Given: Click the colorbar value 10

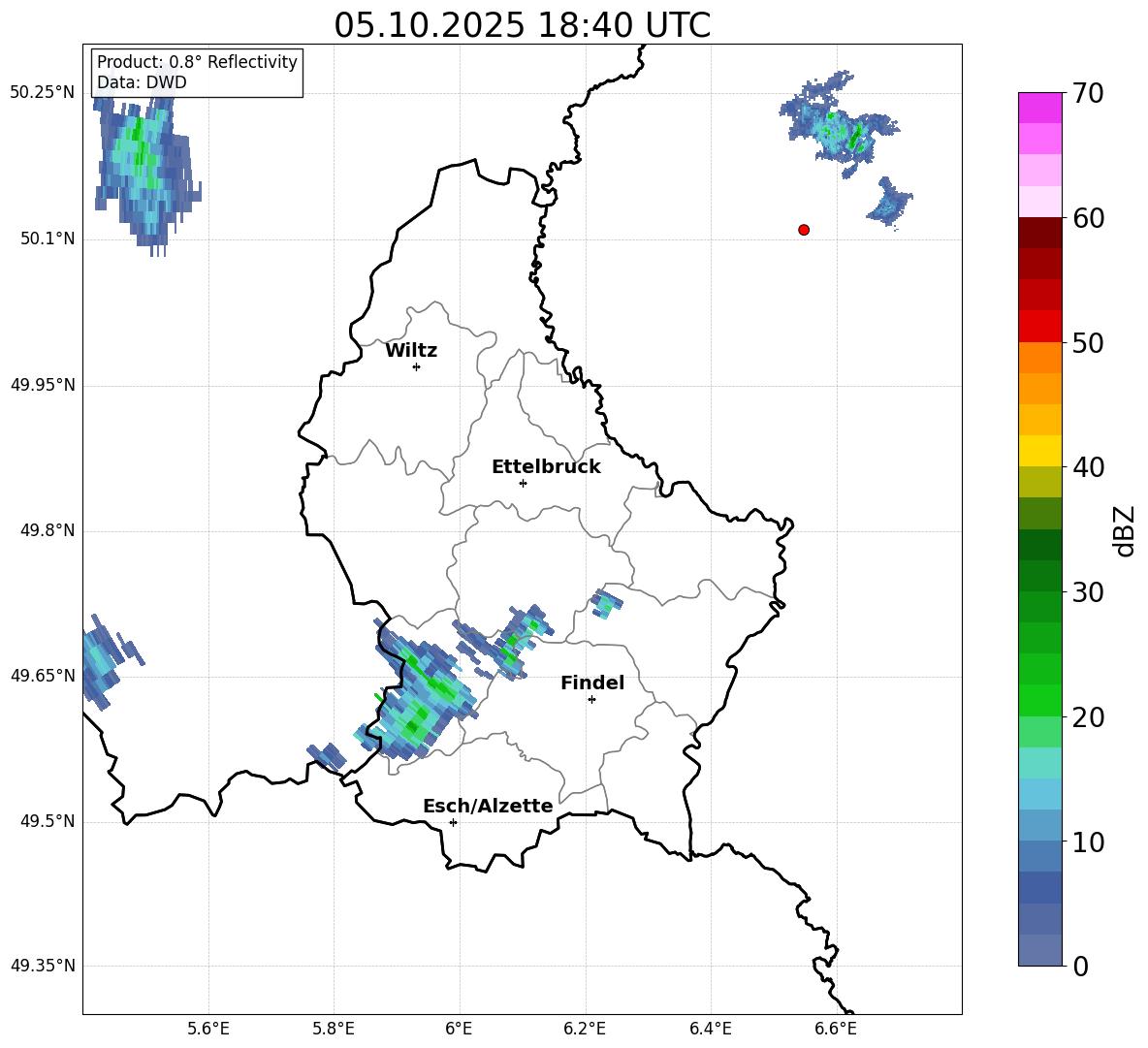Looking at the screenshot, I should coord(1088,842).
